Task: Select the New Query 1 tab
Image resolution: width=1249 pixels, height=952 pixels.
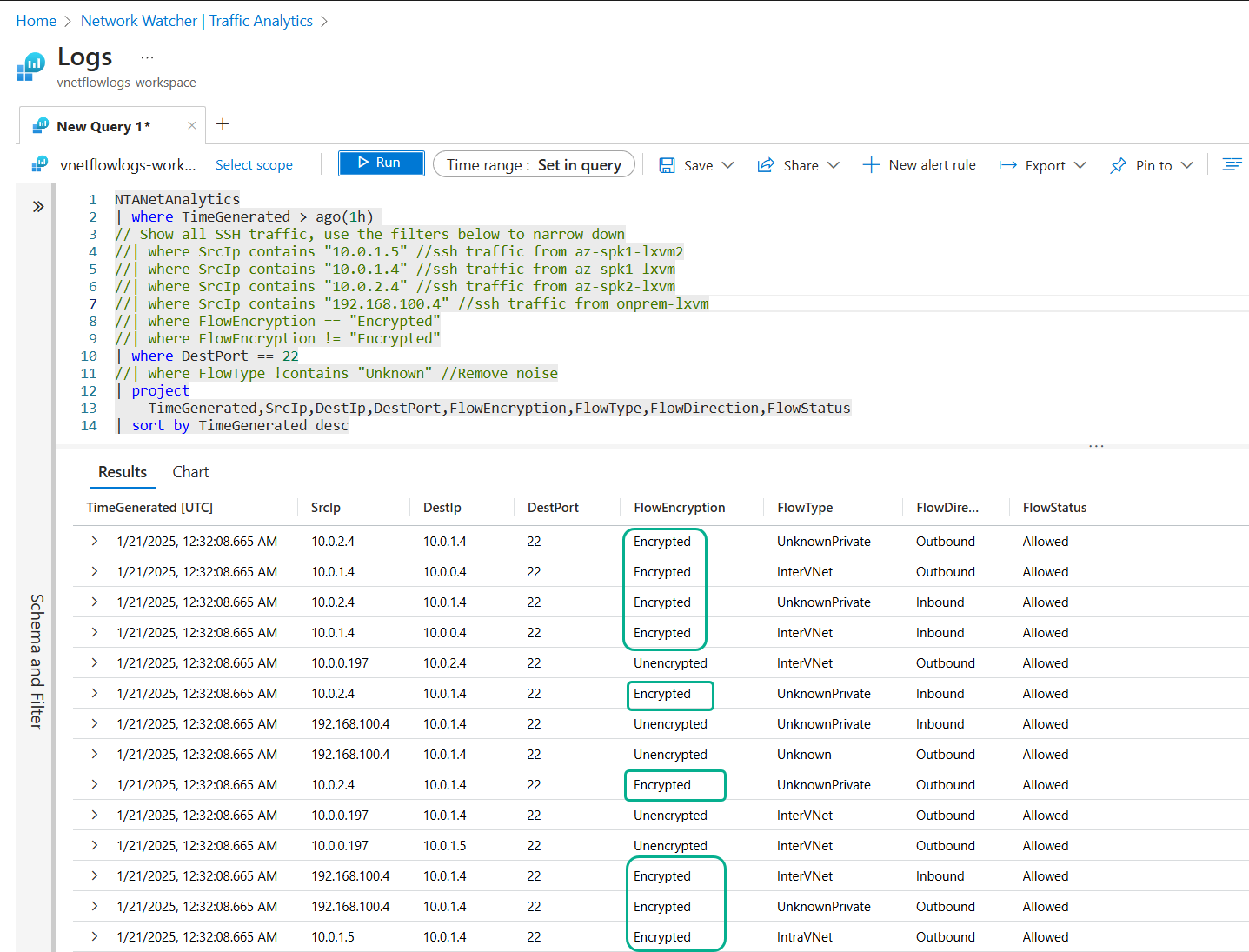Action: coord(103,126)
